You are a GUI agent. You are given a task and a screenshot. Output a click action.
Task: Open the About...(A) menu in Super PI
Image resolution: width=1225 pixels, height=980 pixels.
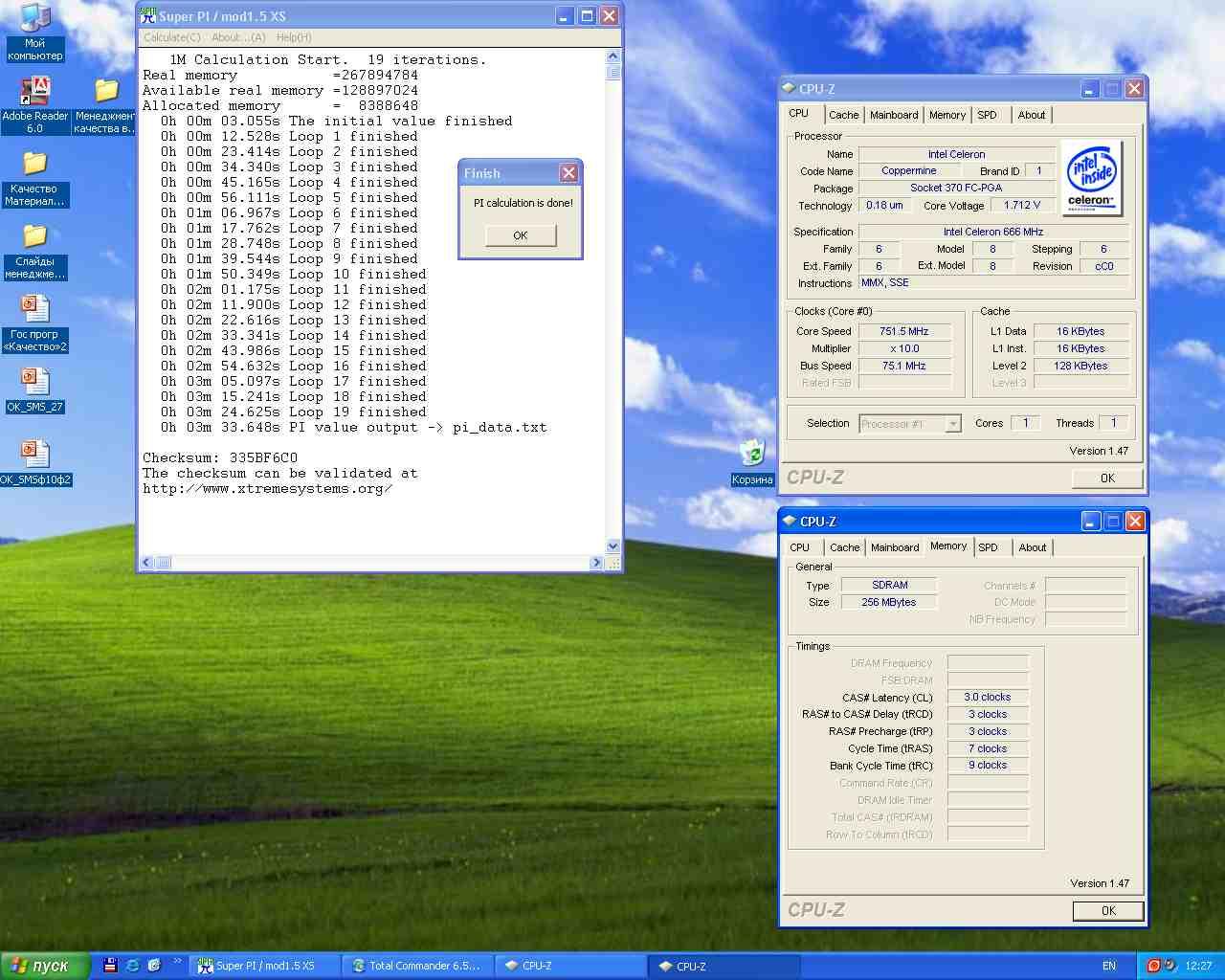coord(238,37)
